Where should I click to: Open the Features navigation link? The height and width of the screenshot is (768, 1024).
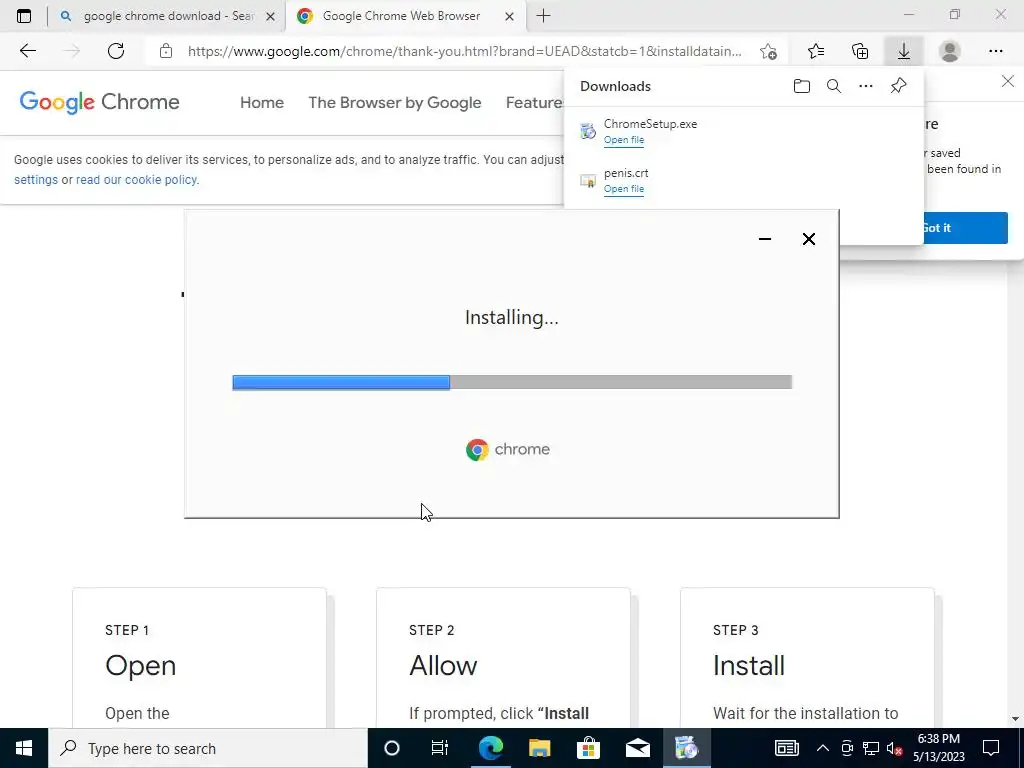[x=535, y=103]
